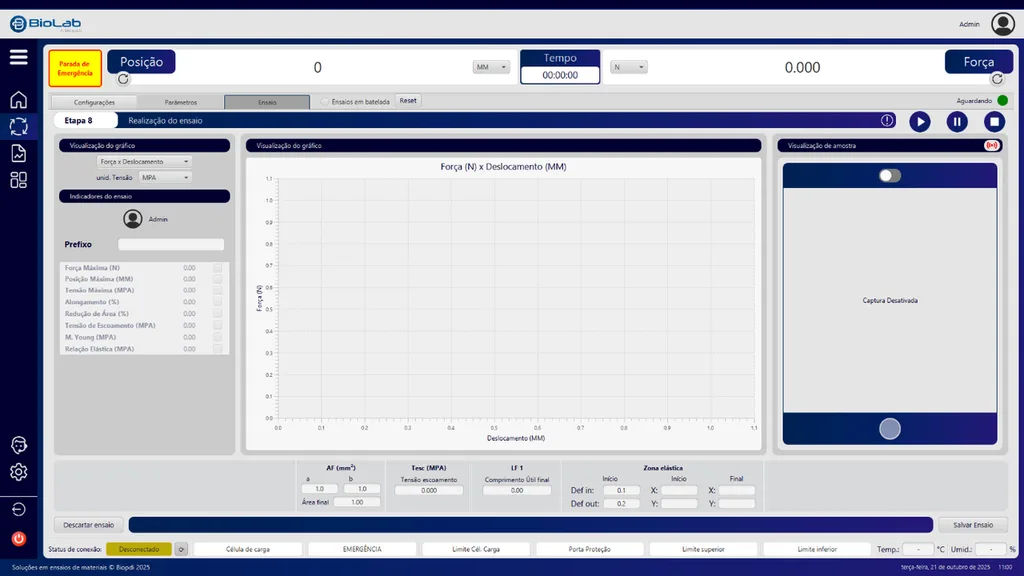Check the Posição Máxima (MM) box
This screenshot has height=576, width=1024.
(x=217, y=279)
